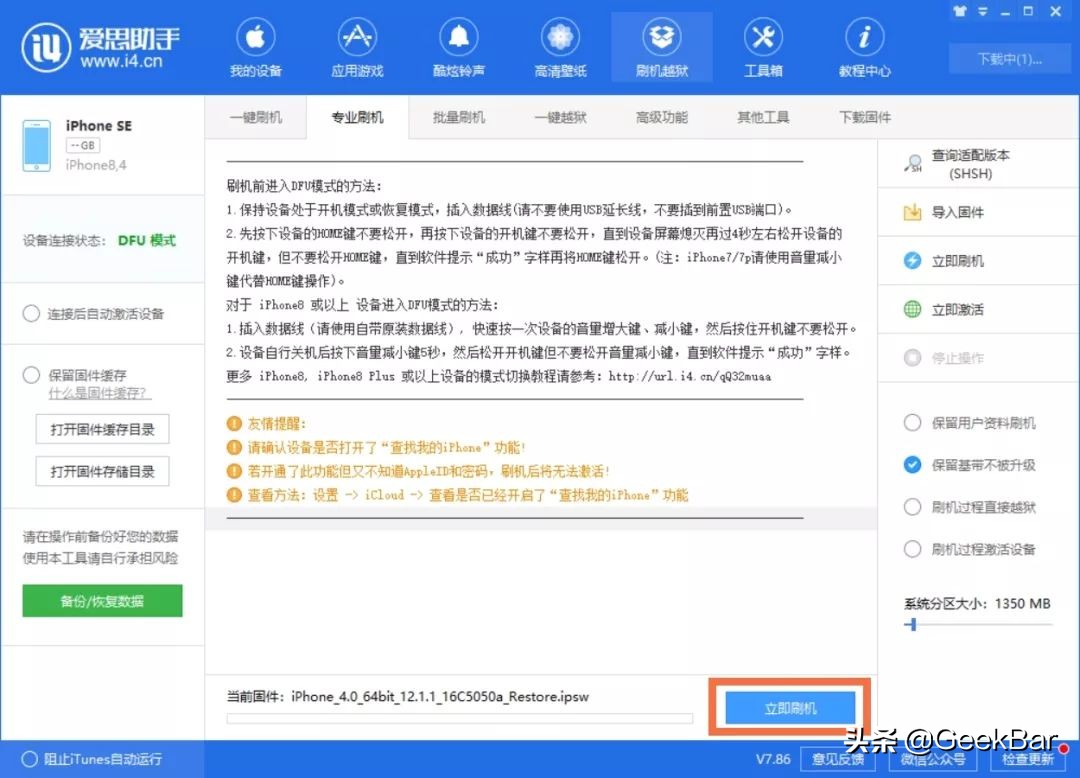Click the 立即激活 (Activate Now) sidebar item
Viewport: 1080px width, 778px height.
point(959,309)
